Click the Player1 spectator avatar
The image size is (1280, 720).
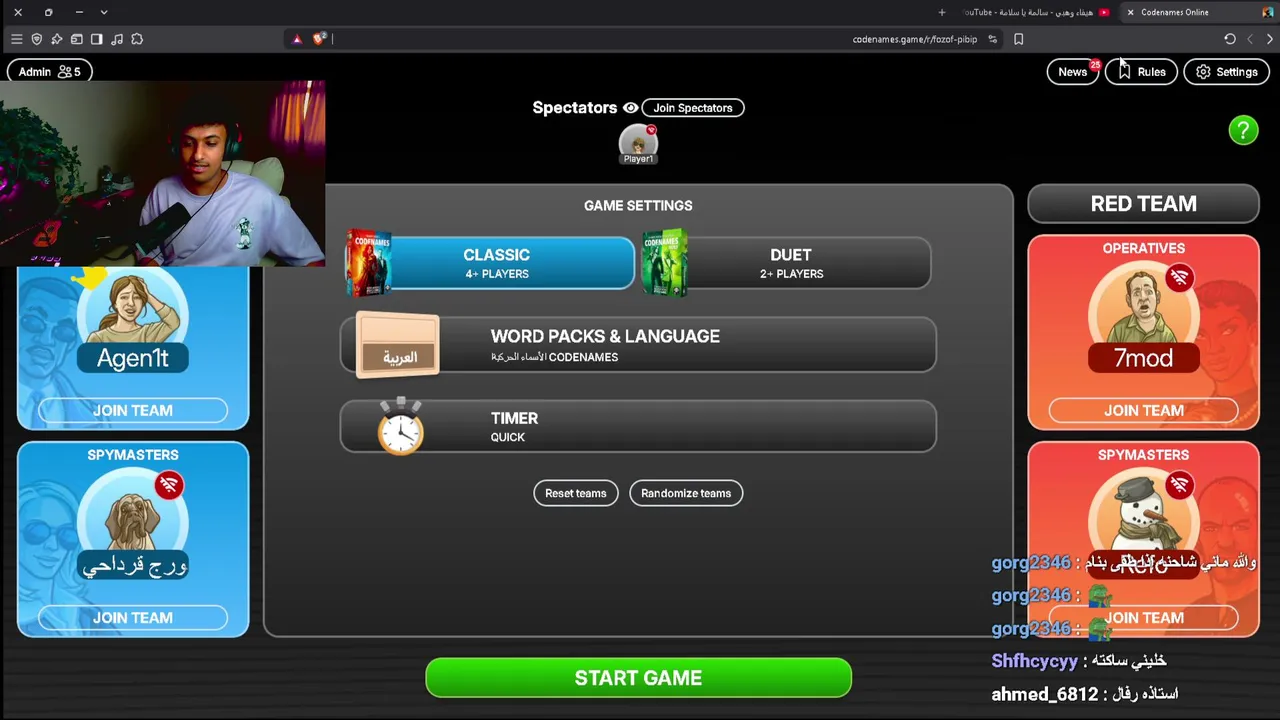click(638, 144)
